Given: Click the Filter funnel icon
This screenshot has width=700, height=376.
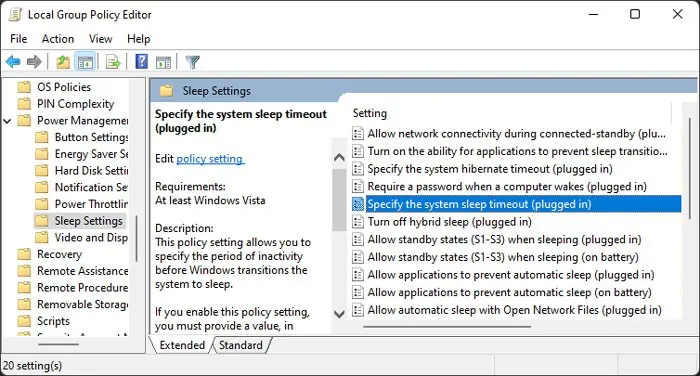Looking at the screenshot, I should click(193, 62).
